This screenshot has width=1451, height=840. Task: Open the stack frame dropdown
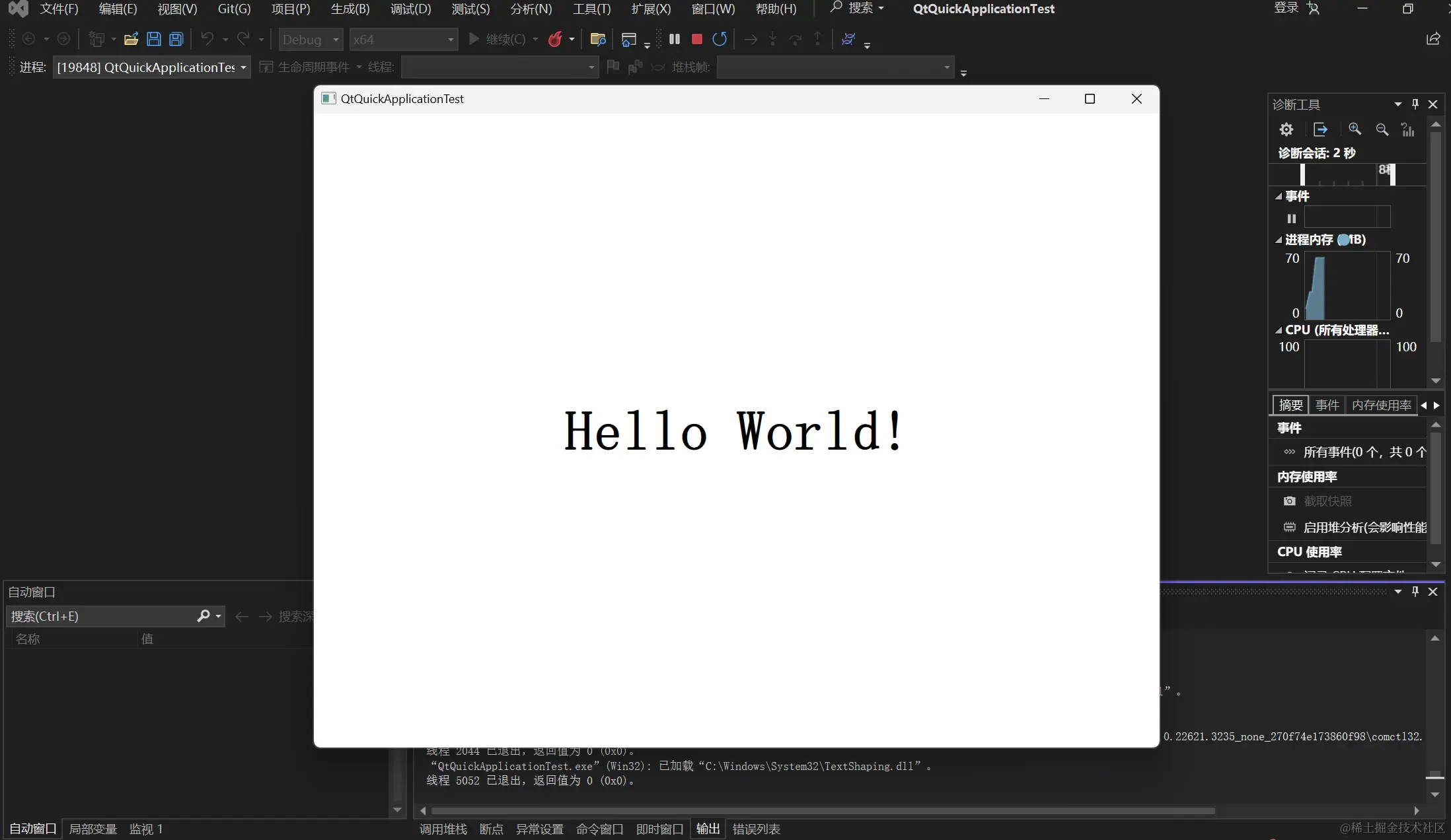click(835, 67)
